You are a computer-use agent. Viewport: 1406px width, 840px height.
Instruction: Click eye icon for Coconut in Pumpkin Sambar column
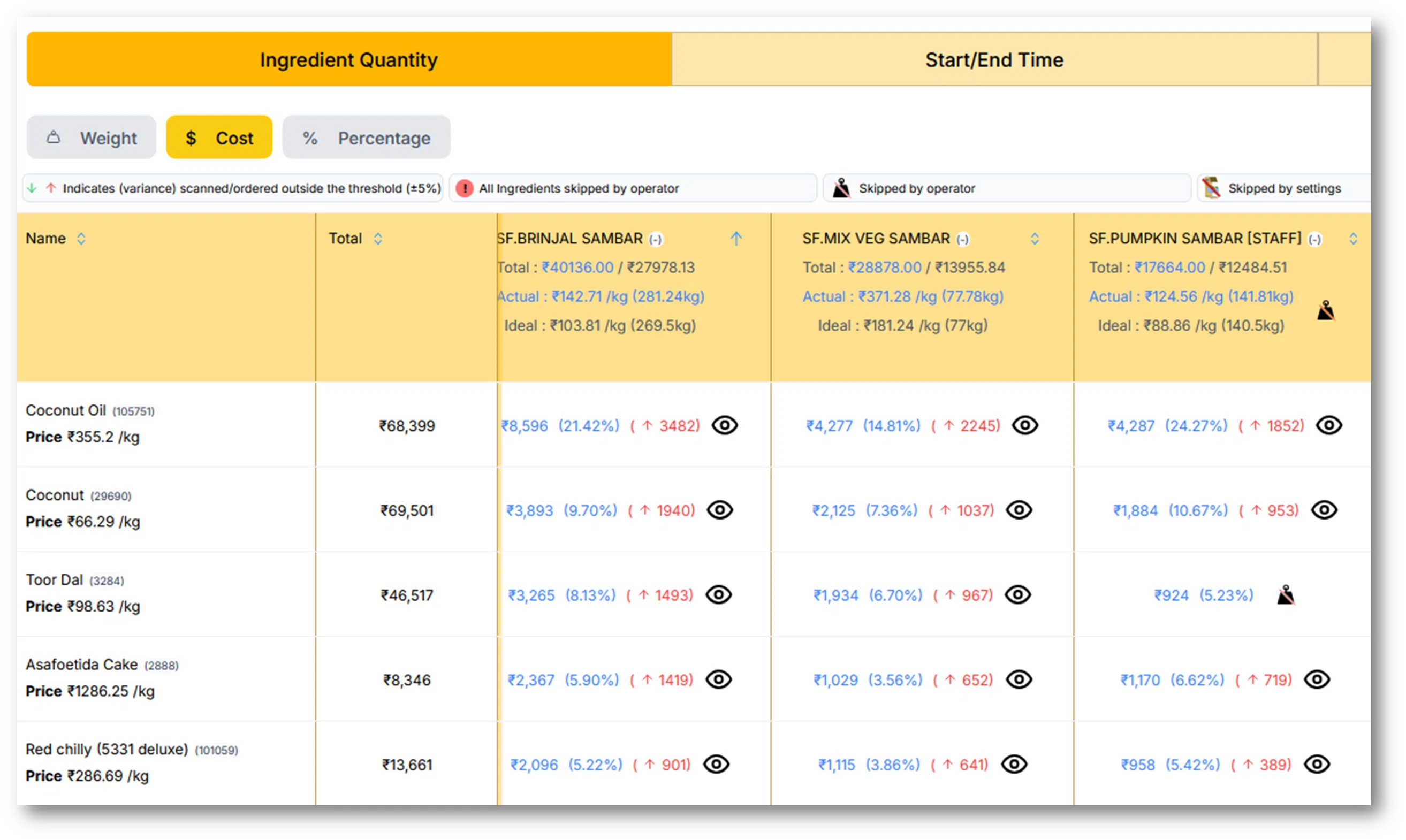tap(1324, 510)
